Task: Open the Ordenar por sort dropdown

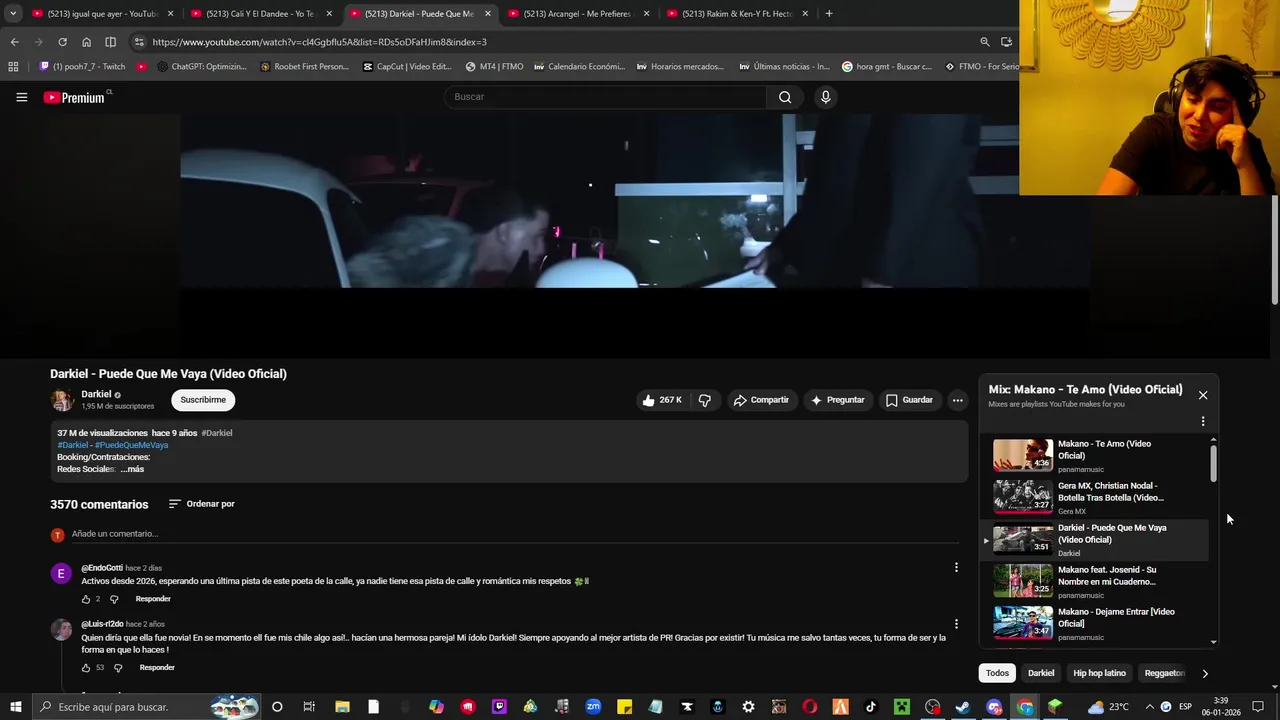Action: (201, 504)
